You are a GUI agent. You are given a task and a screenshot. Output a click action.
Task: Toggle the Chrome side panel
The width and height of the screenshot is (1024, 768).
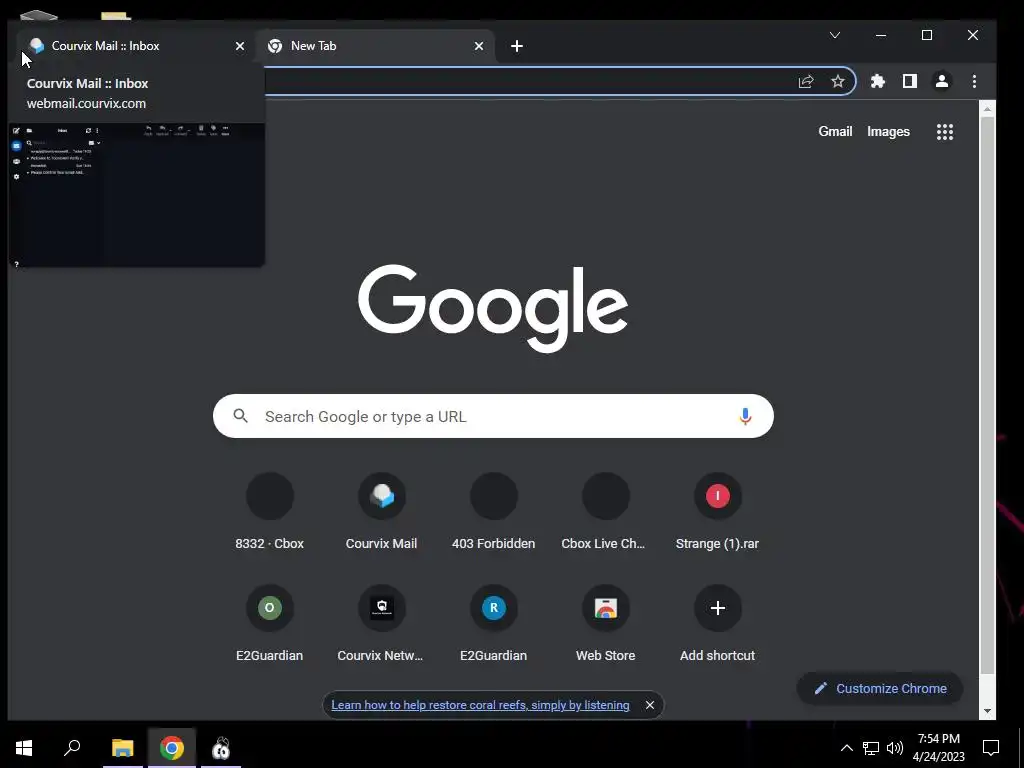(910, 81)
